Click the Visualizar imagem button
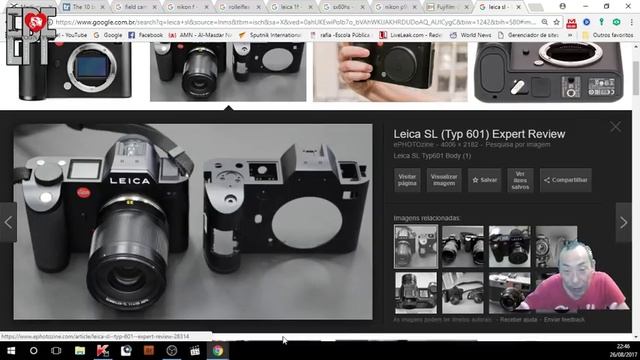Viewport: 640px width, 360px height. pyautogui.click(x=444, y=180)
